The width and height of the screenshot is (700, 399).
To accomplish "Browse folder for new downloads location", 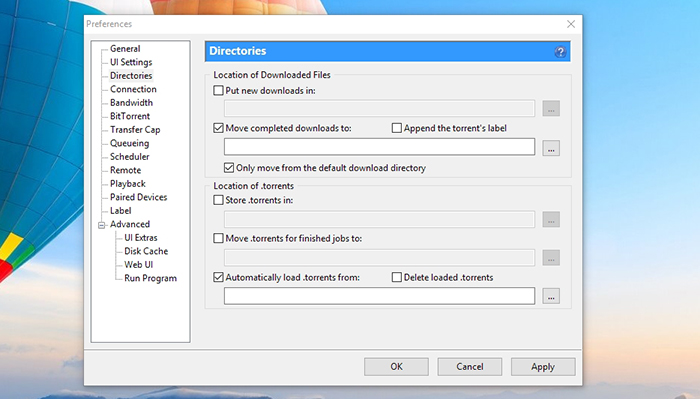I will pos(551,108).
